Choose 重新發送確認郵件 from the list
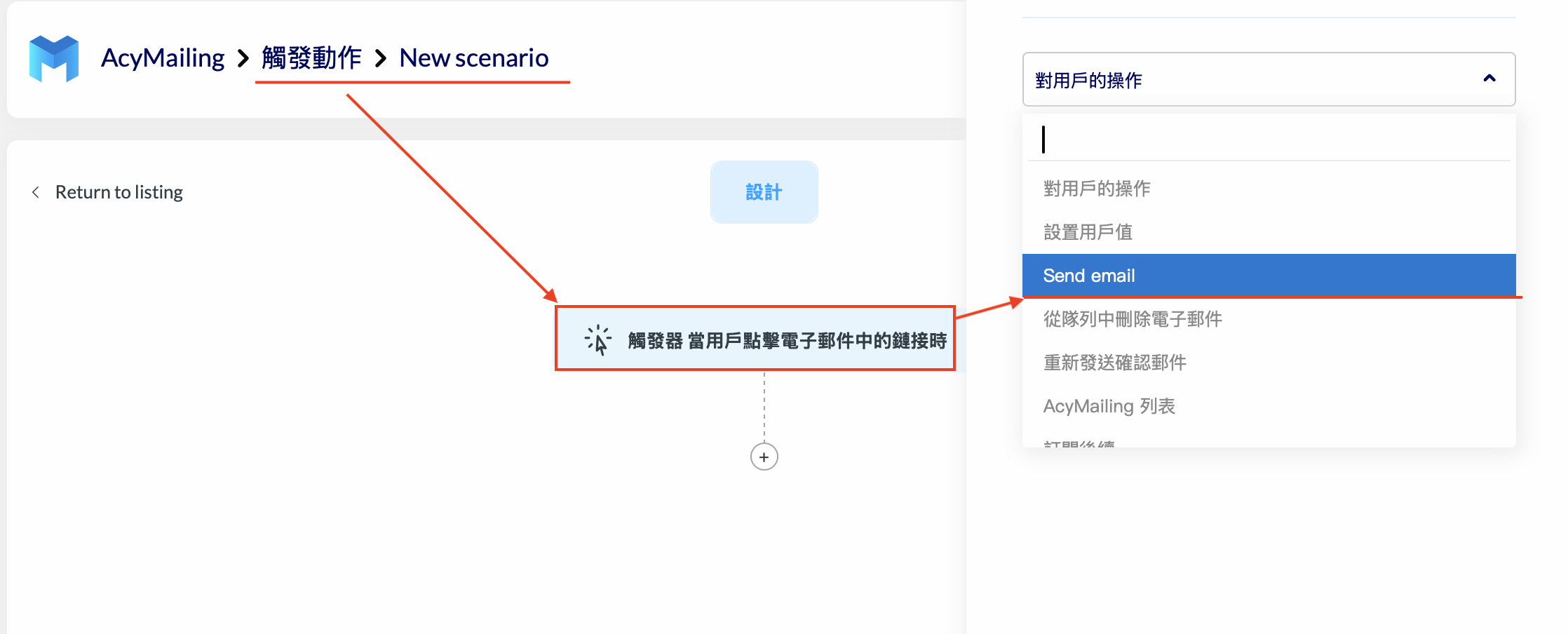This screenshot has height=634, width=1568. pos(1115,362)
